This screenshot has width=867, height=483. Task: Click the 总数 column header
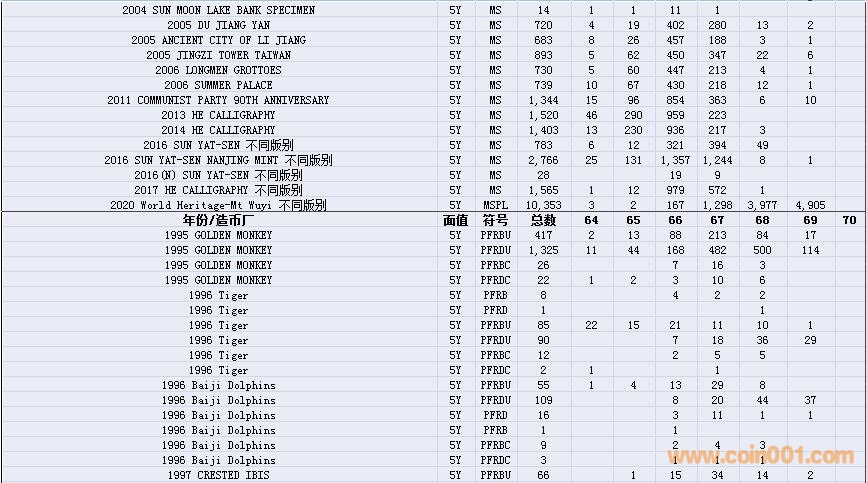click(543, 220)
